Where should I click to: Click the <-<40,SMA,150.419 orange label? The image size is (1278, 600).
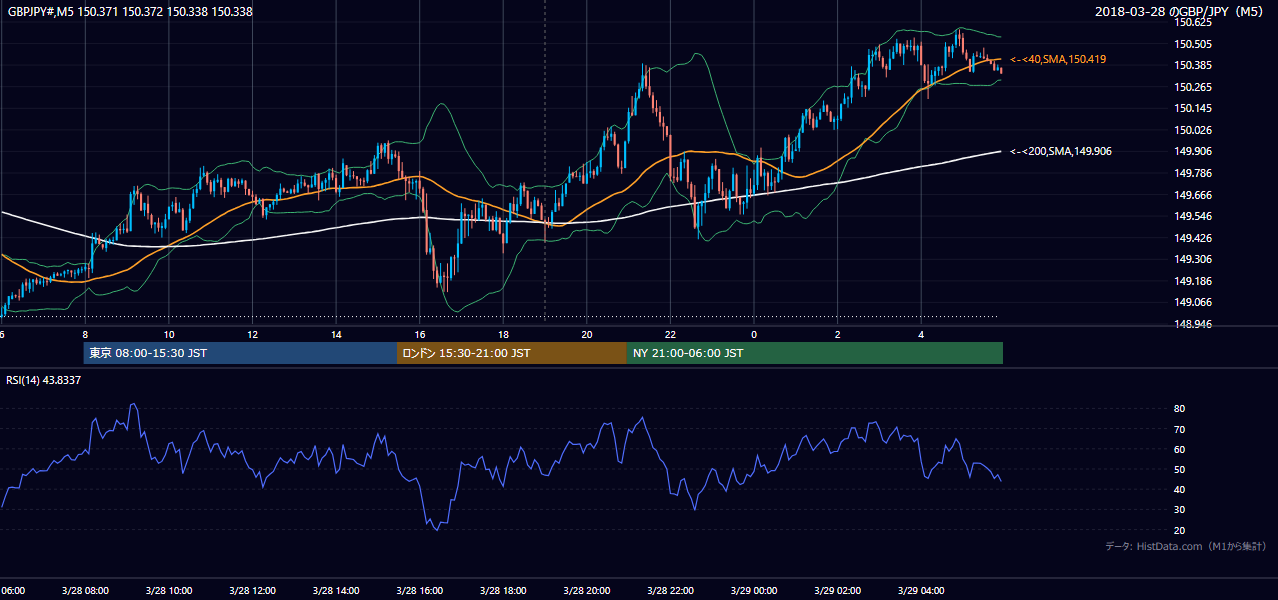click(x=1058, y=60)
